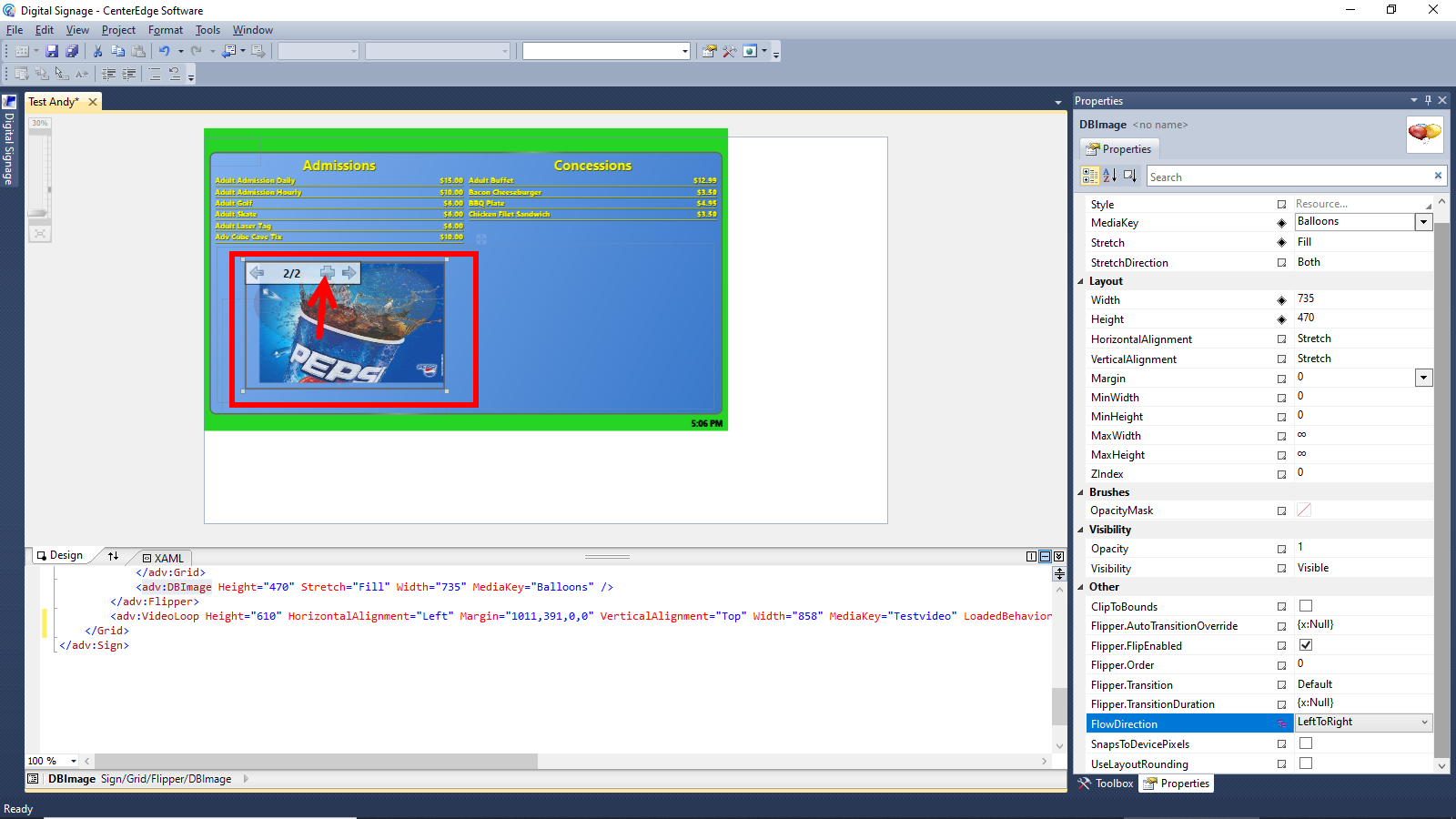The width and height of the screenshot is (1456, 819).
Task: Click the Save icon in the toolbar
Action: [52, 51]
